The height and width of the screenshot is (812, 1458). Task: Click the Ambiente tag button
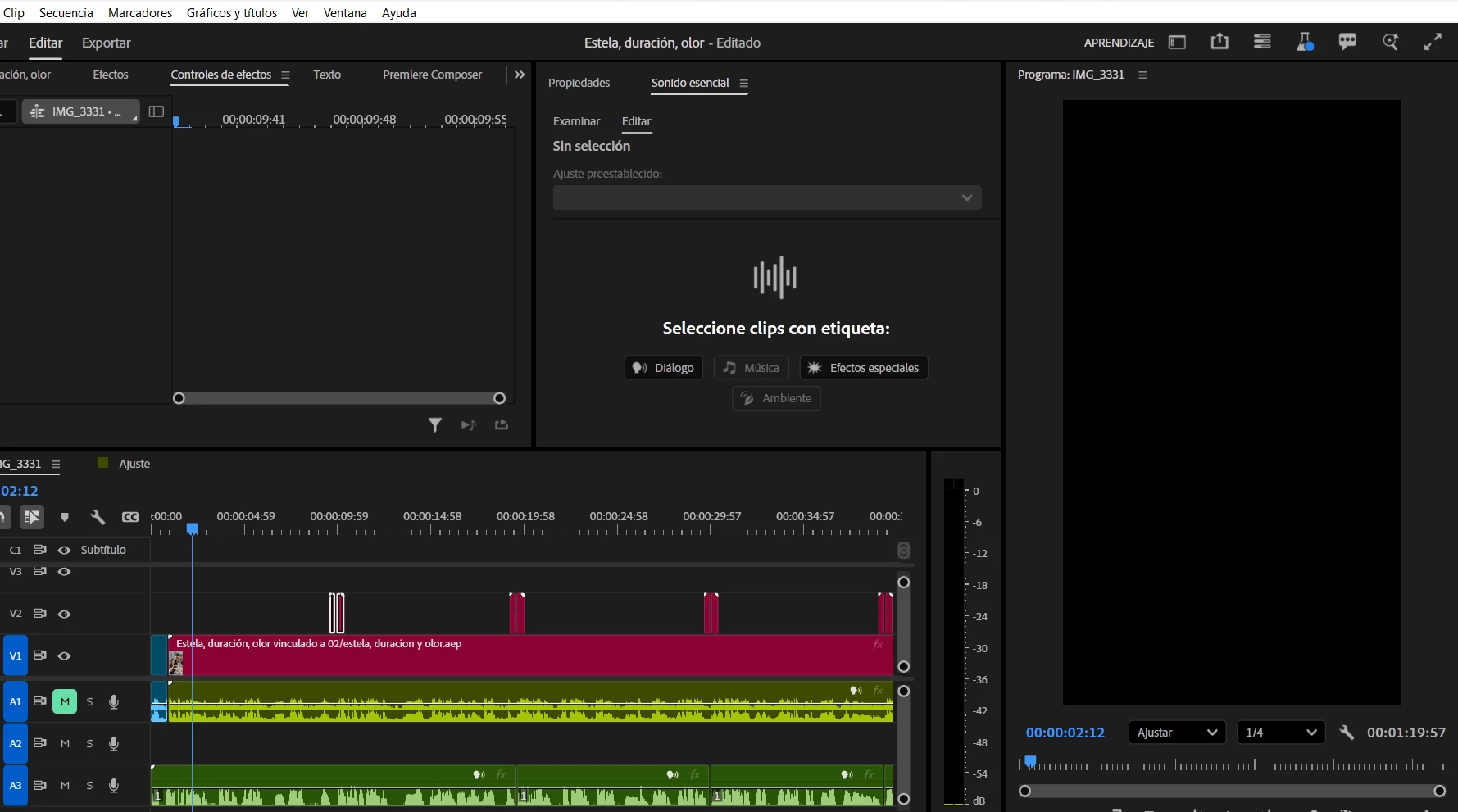coord(776,398)
